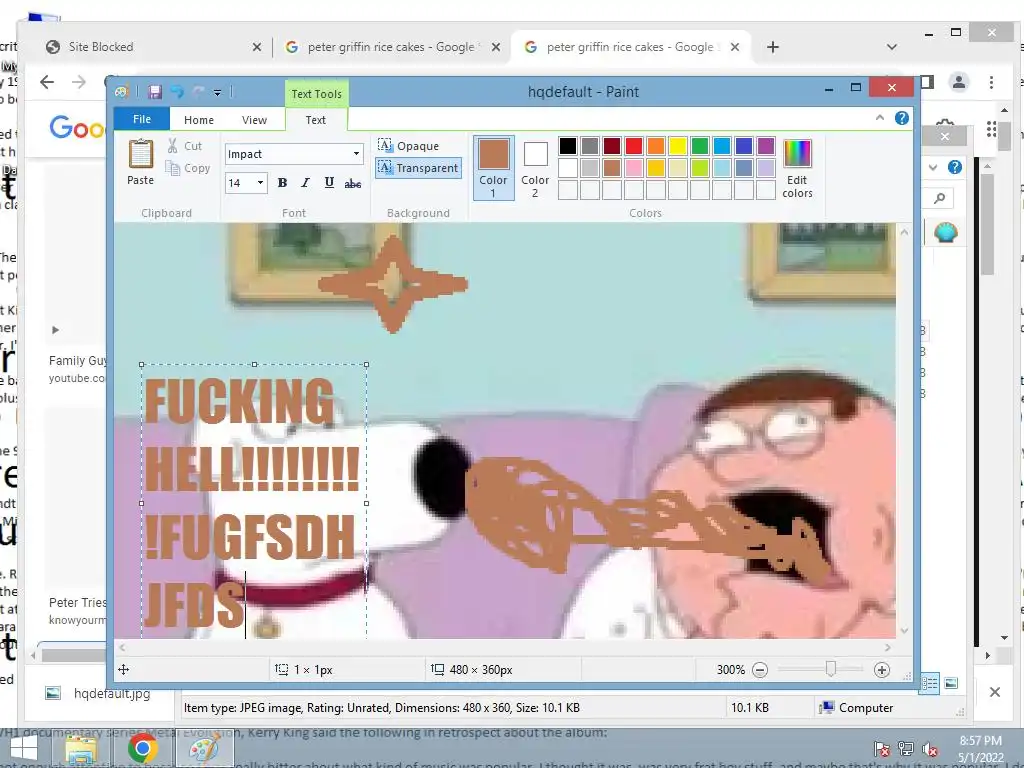Open Chrome from the taskbar
The width and height of the screenshot is (1024, 768).
click(143, 749)
